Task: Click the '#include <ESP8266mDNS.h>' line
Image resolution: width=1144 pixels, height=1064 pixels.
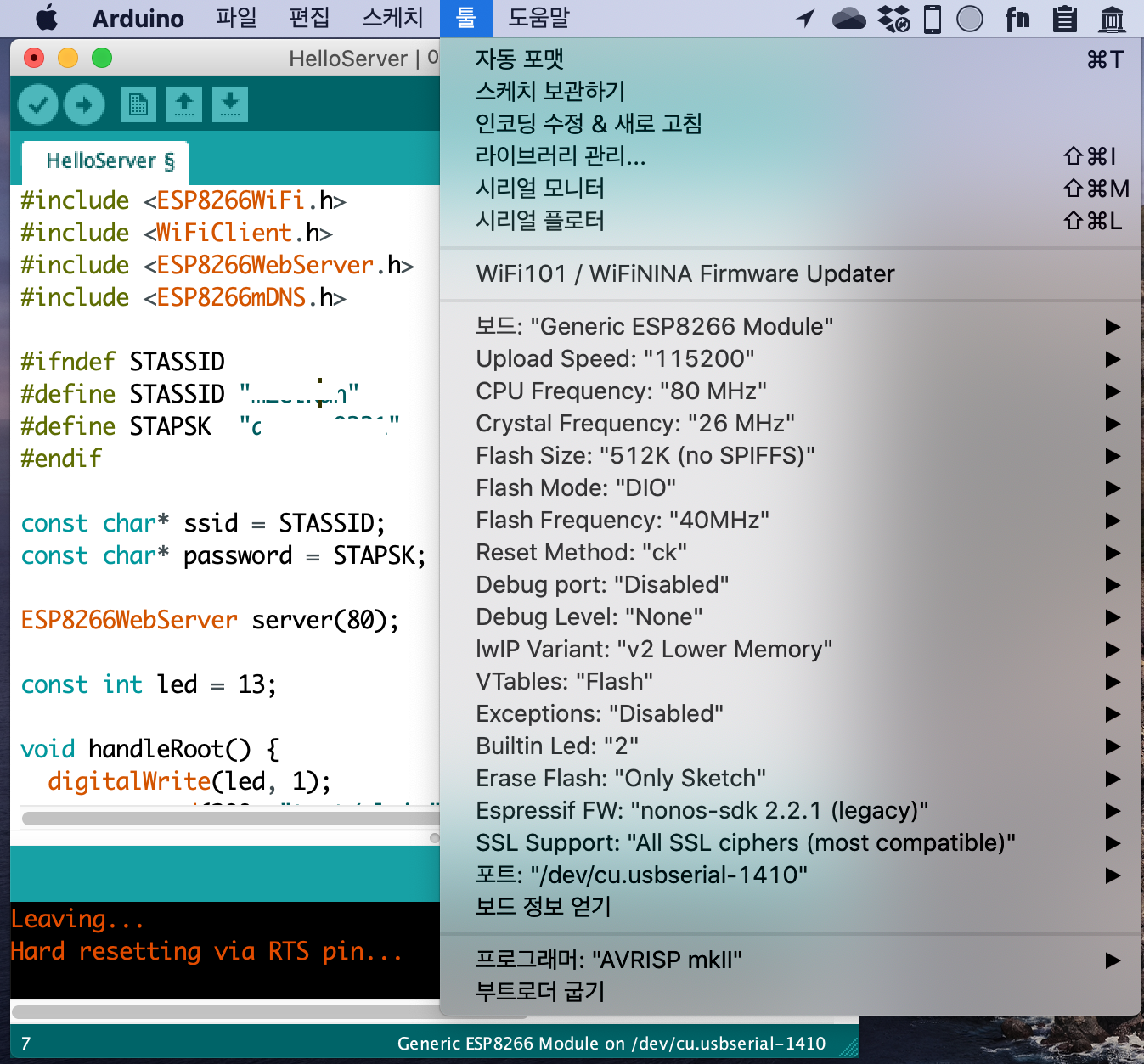Action: coord(183,297)
